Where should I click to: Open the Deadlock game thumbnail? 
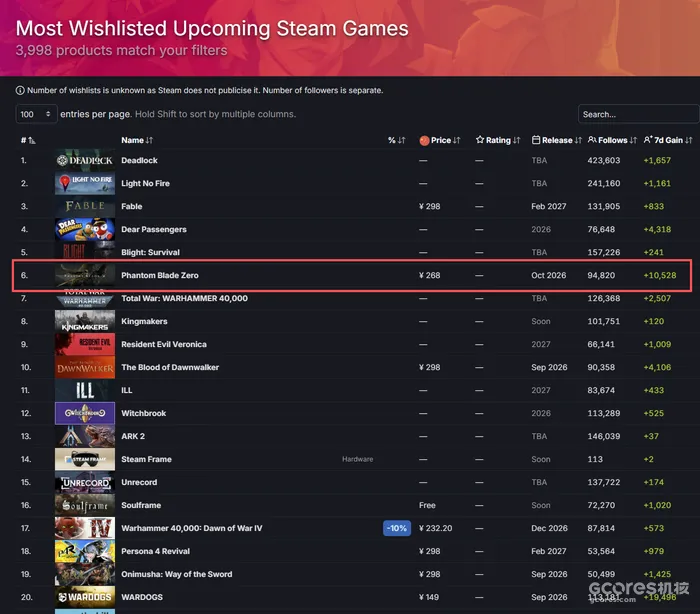[x=85, y=160]
